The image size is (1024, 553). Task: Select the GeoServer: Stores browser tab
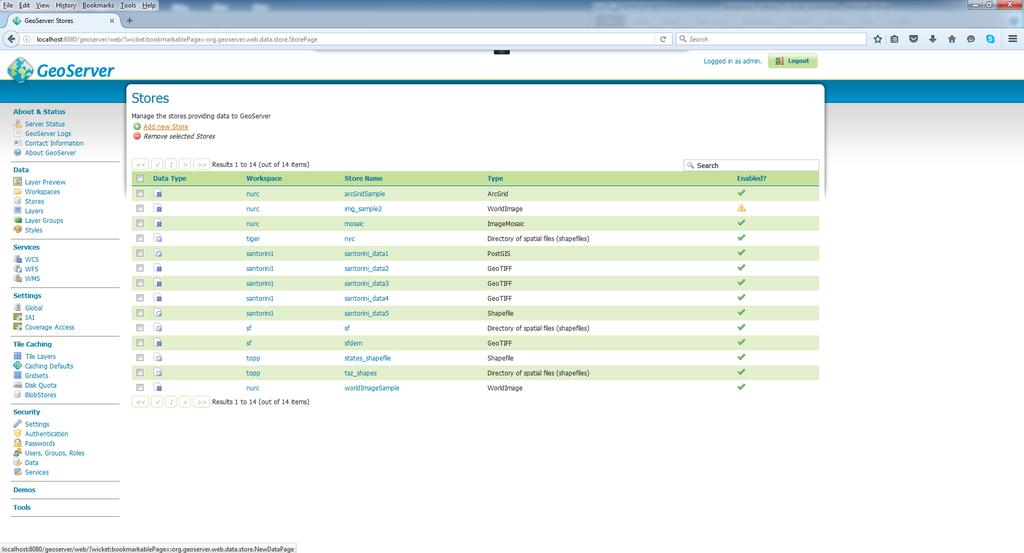click(x=63, y=21)
